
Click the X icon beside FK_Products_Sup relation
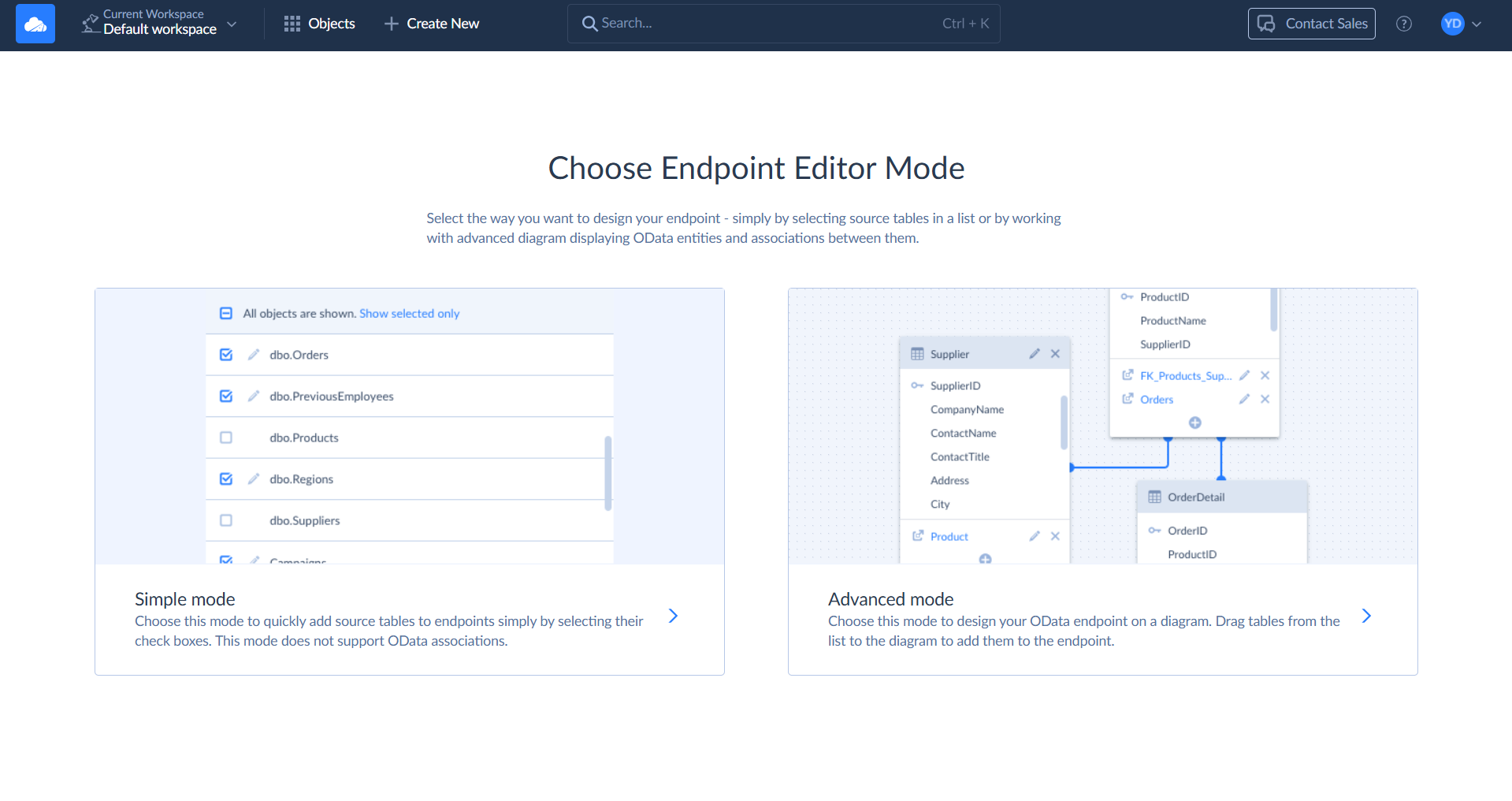click(x=1265, y=376)
